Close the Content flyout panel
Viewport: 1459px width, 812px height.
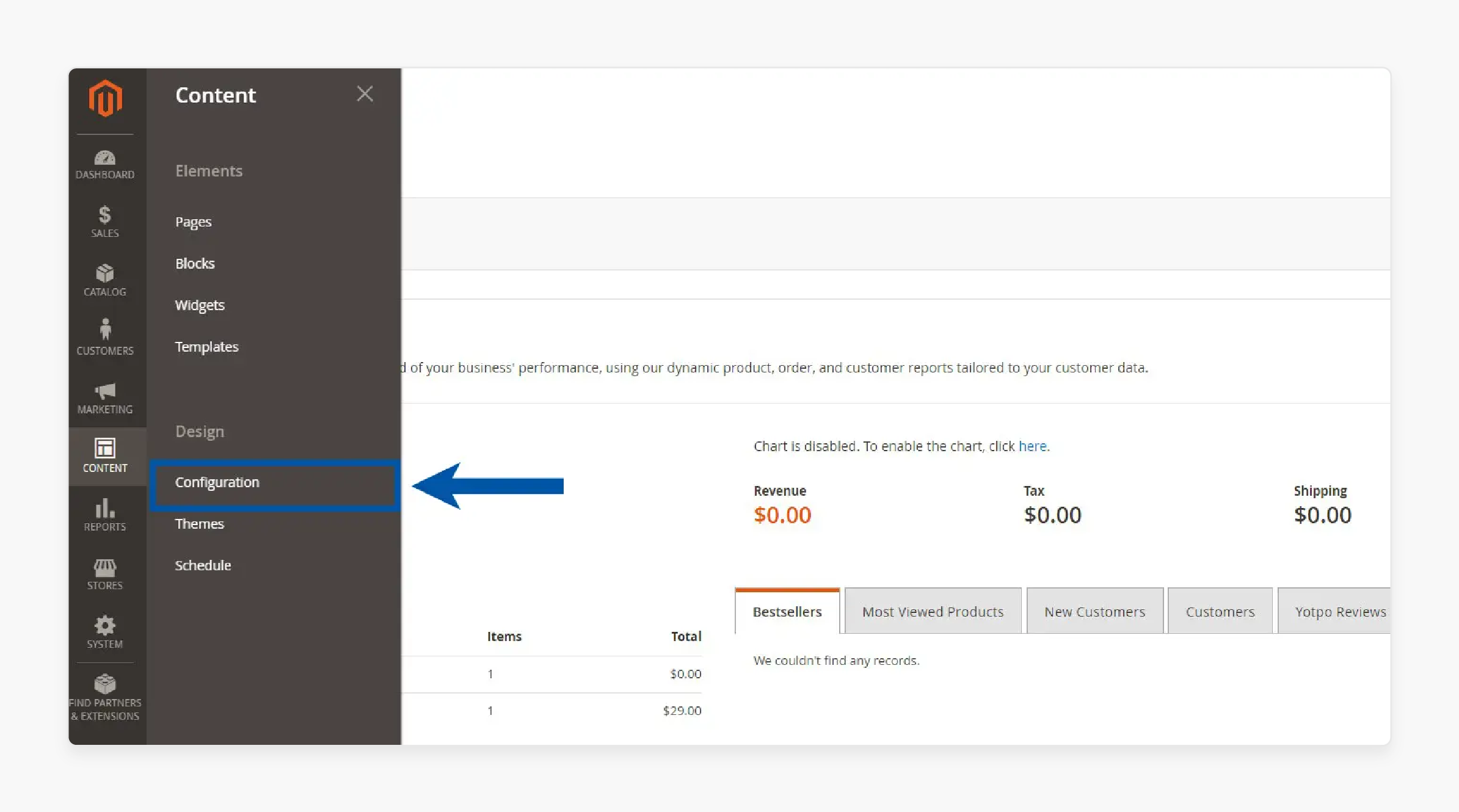[x=365, y=94]
